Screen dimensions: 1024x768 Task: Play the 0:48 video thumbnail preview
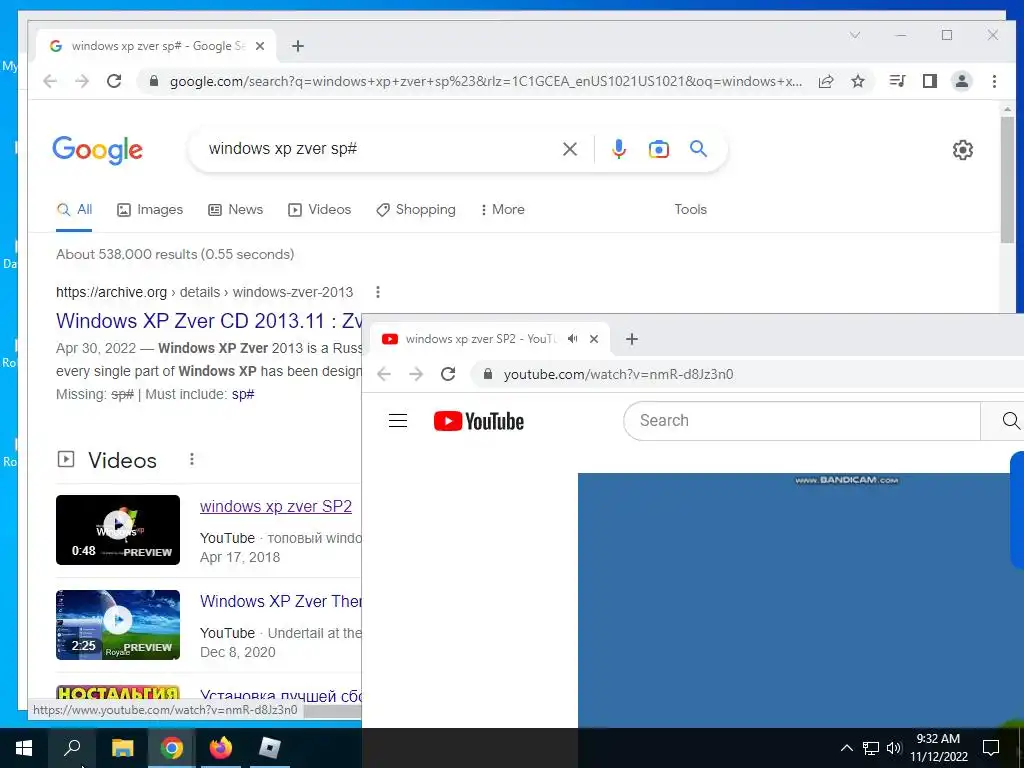118,530
